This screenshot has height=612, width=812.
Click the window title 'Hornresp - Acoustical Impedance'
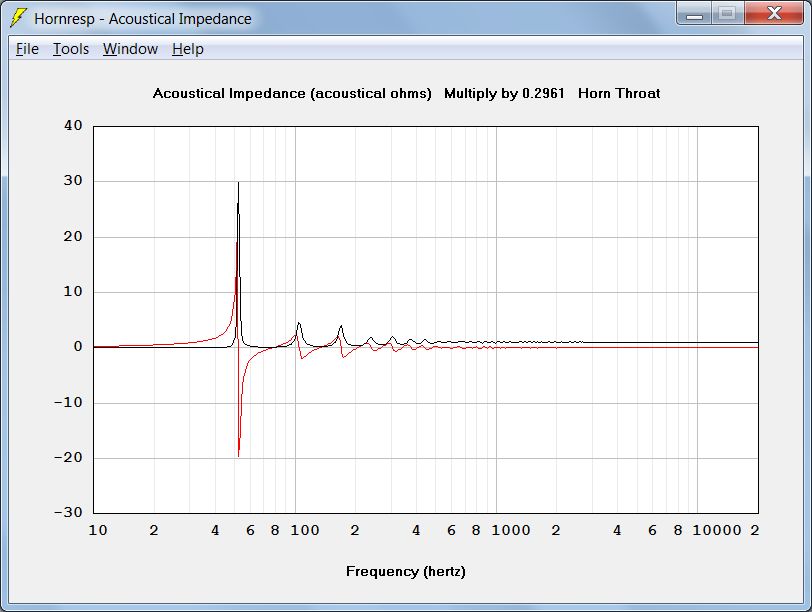click(x=143, y=19)
